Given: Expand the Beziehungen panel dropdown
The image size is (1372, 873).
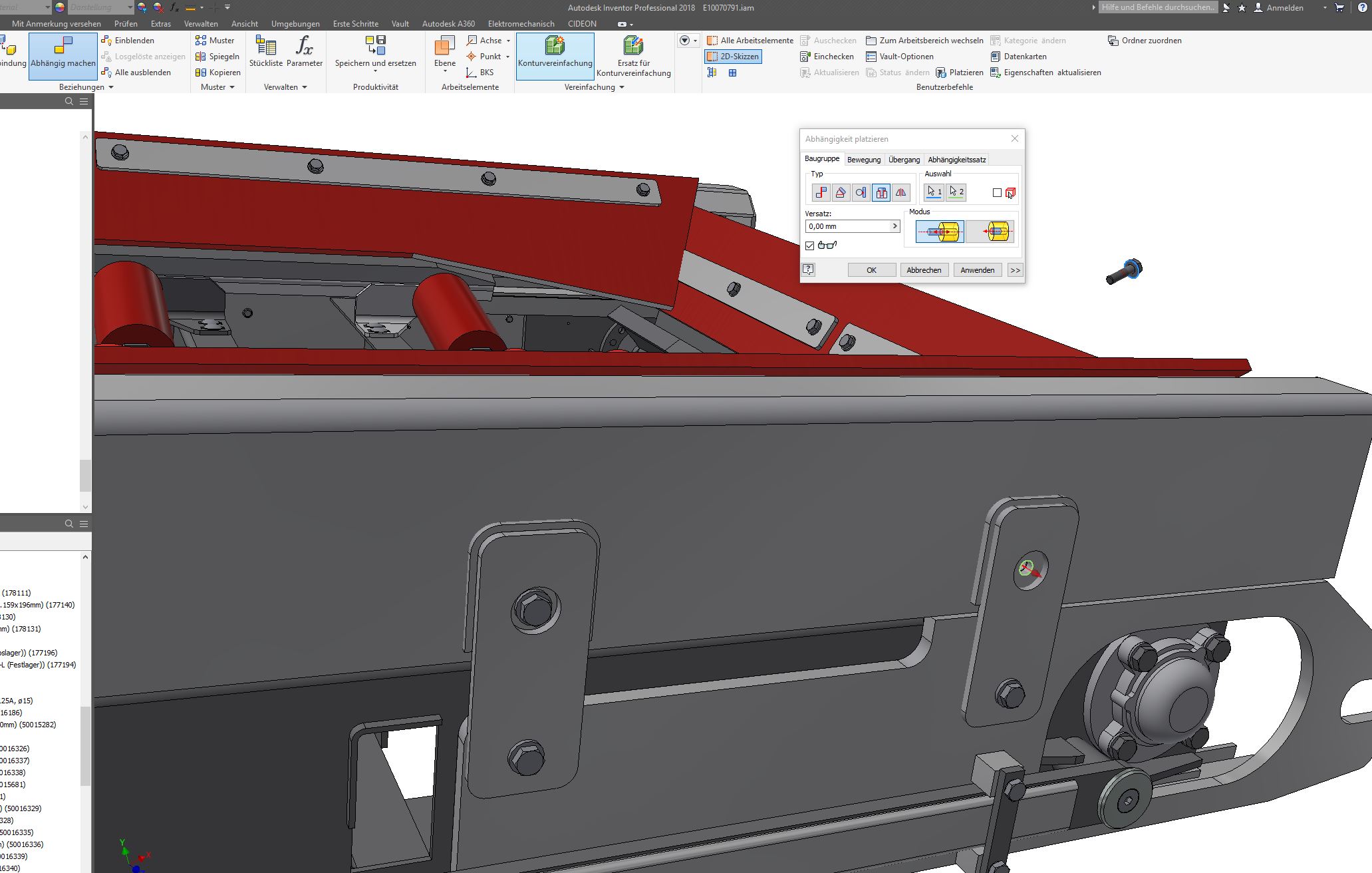Looking at the screenshot, I should (111, 87).
